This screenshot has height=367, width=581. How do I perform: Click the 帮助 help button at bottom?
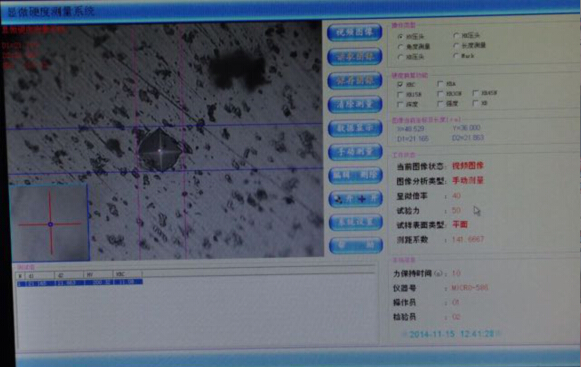(x=356, y=245)
